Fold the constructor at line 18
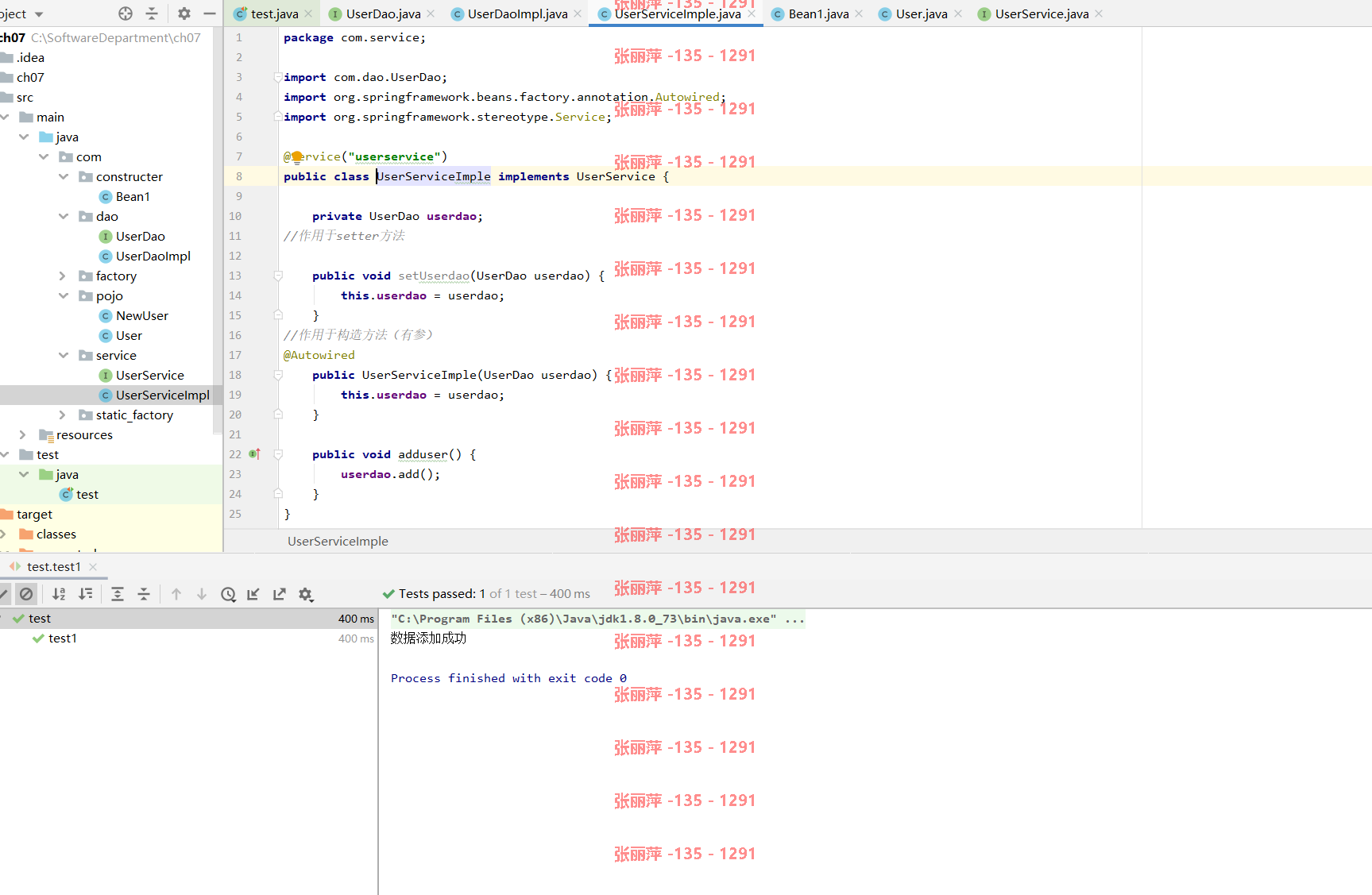Viewport: 1372px width, 895px height. point(278,375)
